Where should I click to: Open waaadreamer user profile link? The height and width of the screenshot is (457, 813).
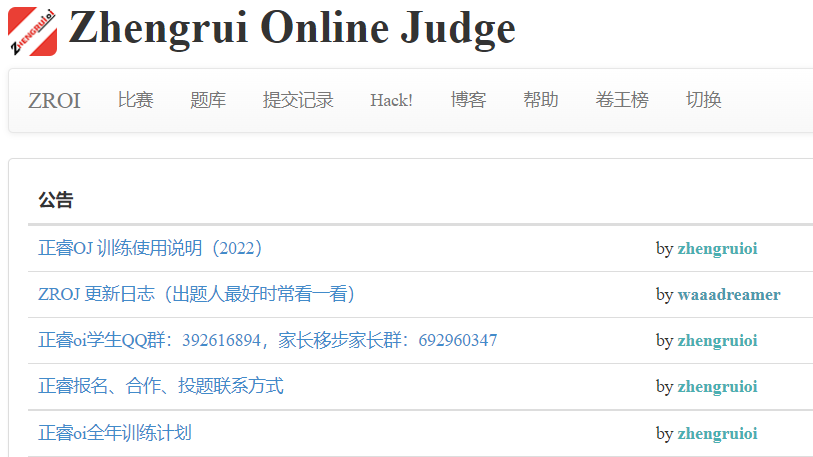point(728,295)
